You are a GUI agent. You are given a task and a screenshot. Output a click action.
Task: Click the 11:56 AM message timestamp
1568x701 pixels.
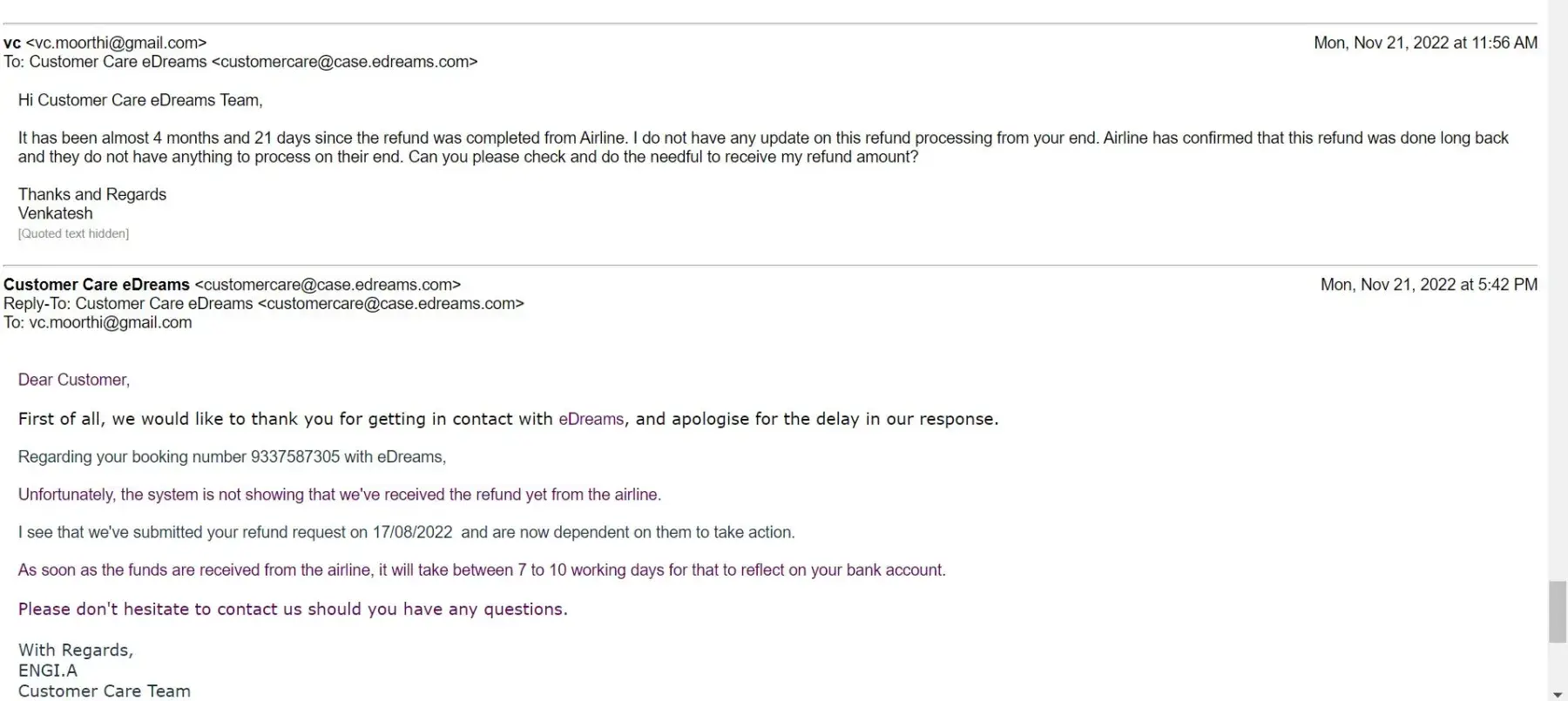click(1425, 43)
